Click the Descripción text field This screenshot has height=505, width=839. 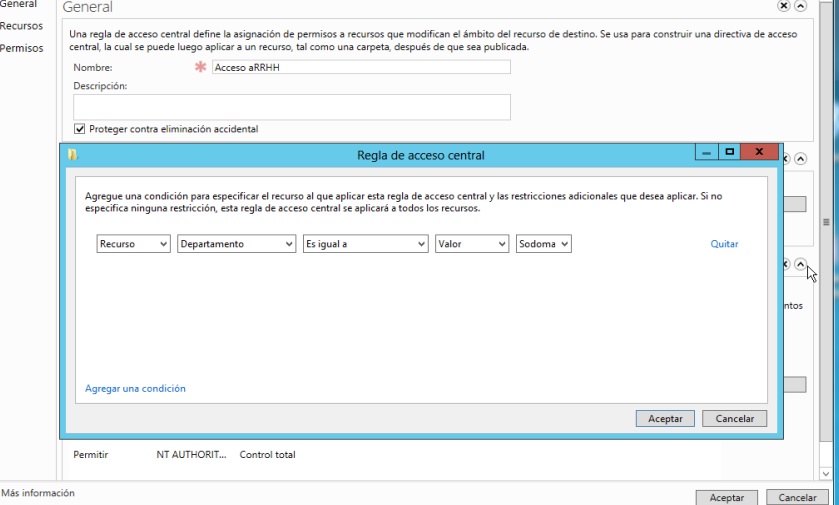click(x=292, y=107)
